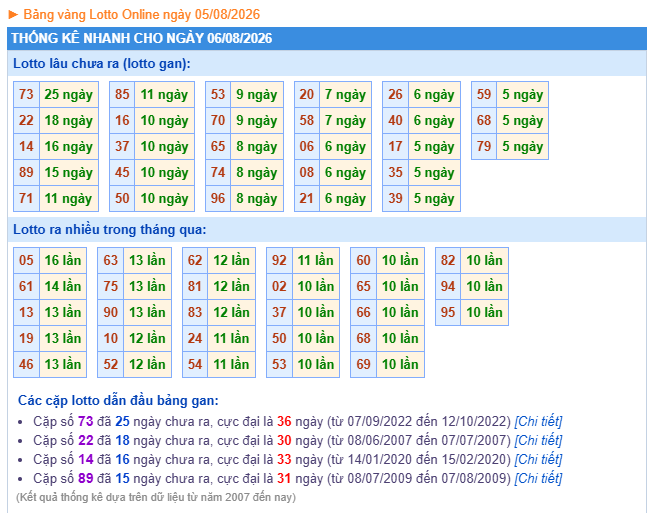653x513 pixels.
Task: Click number 75 with 13 lần
Action: tap(111, 286)
